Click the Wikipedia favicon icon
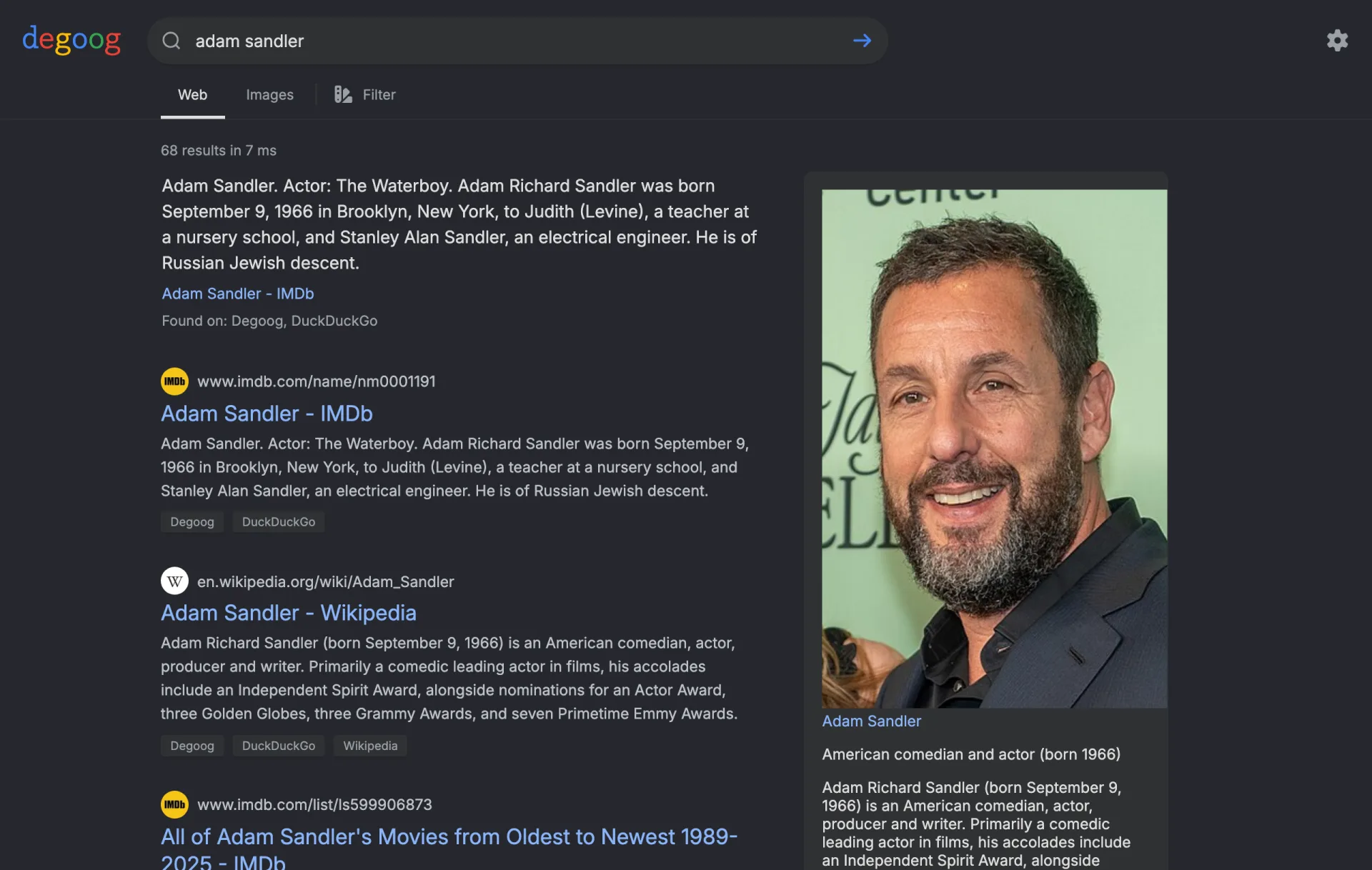 click(x=174, y=581)
